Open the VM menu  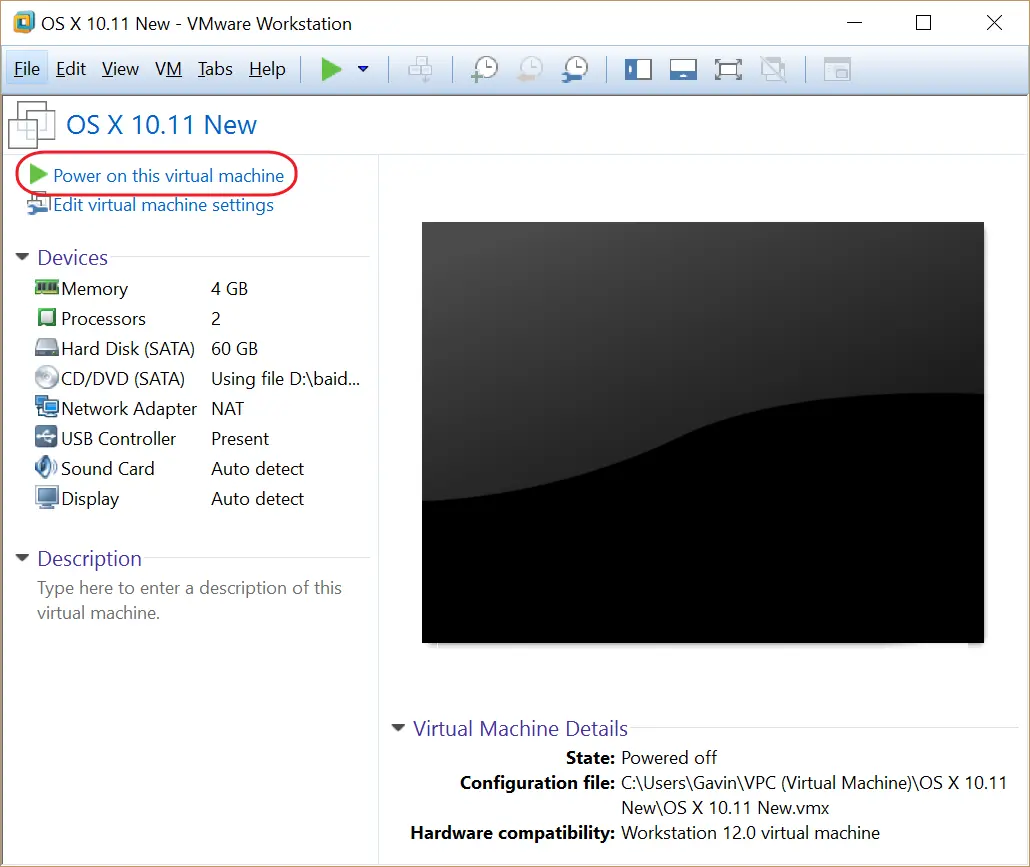point(168,69)
